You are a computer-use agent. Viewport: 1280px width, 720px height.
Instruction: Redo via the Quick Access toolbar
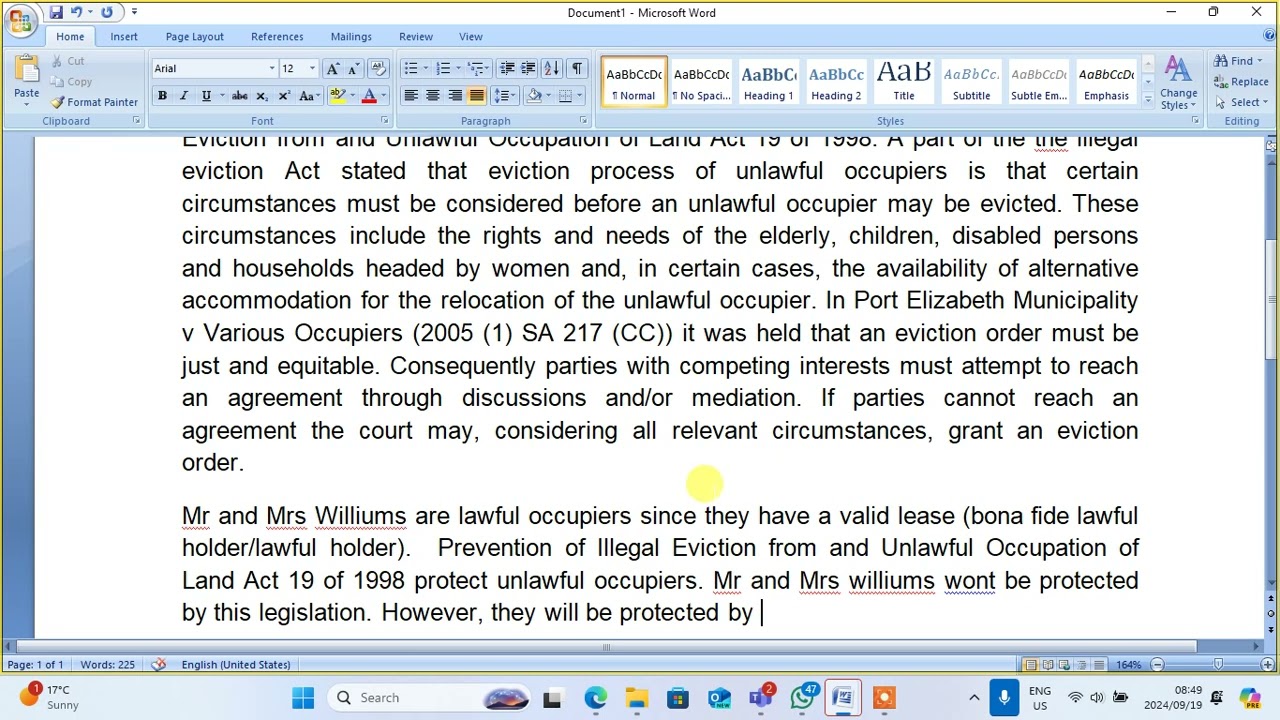107,13
